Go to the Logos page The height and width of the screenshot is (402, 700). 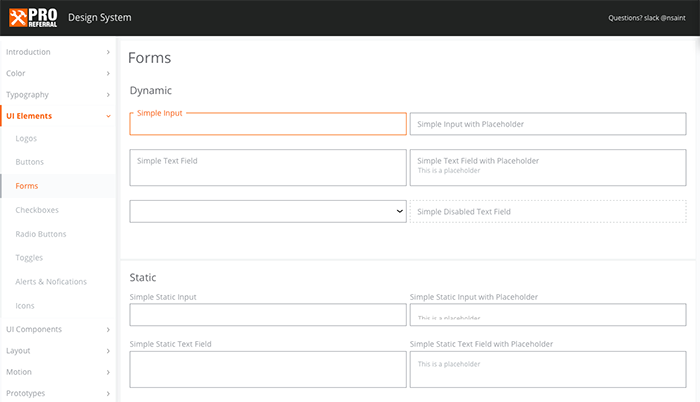click(x=26, y=138)
